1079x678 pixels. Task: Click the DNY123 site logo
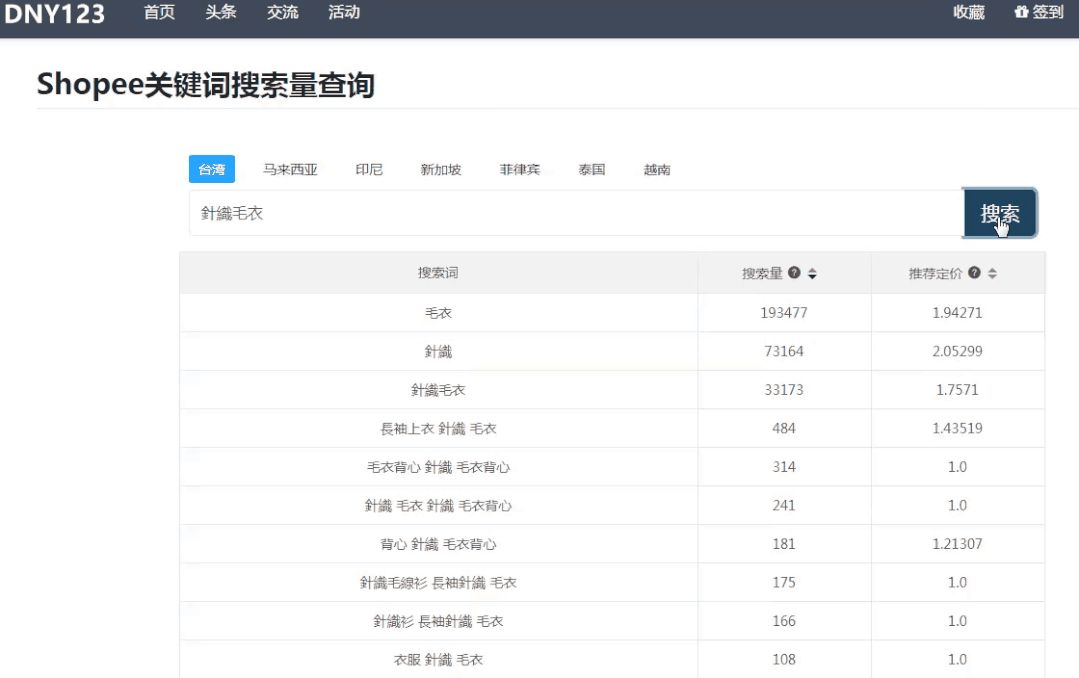pos(54,13)
